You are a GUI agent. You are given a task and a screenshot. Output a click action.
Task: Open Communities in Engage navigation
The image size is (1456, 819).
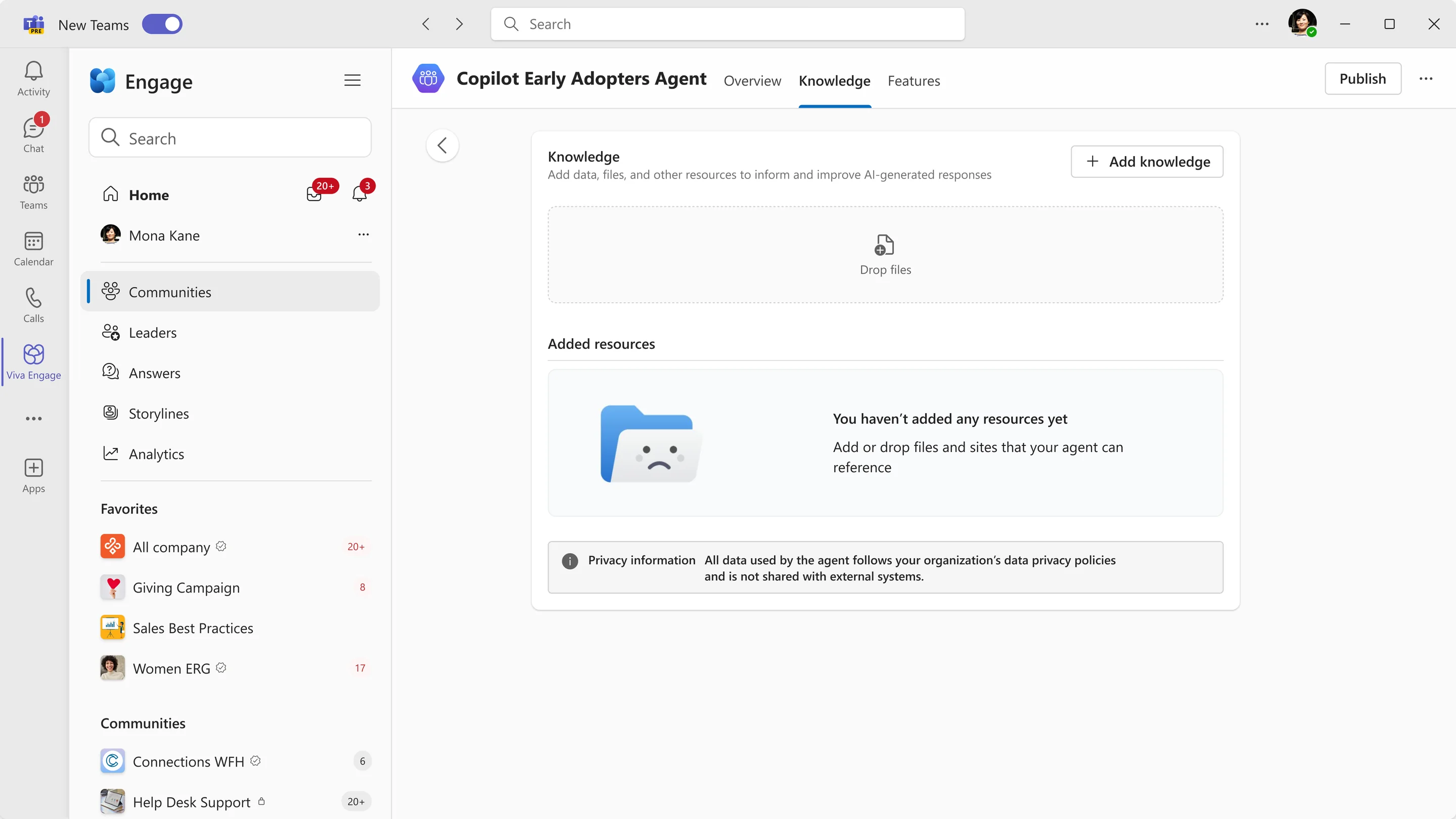point(230,292)
